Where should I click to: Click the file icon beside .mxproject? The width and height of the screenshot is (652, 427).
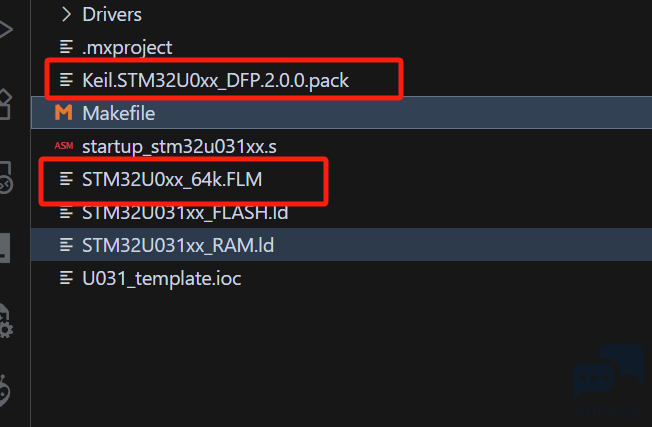pos(66,47)
